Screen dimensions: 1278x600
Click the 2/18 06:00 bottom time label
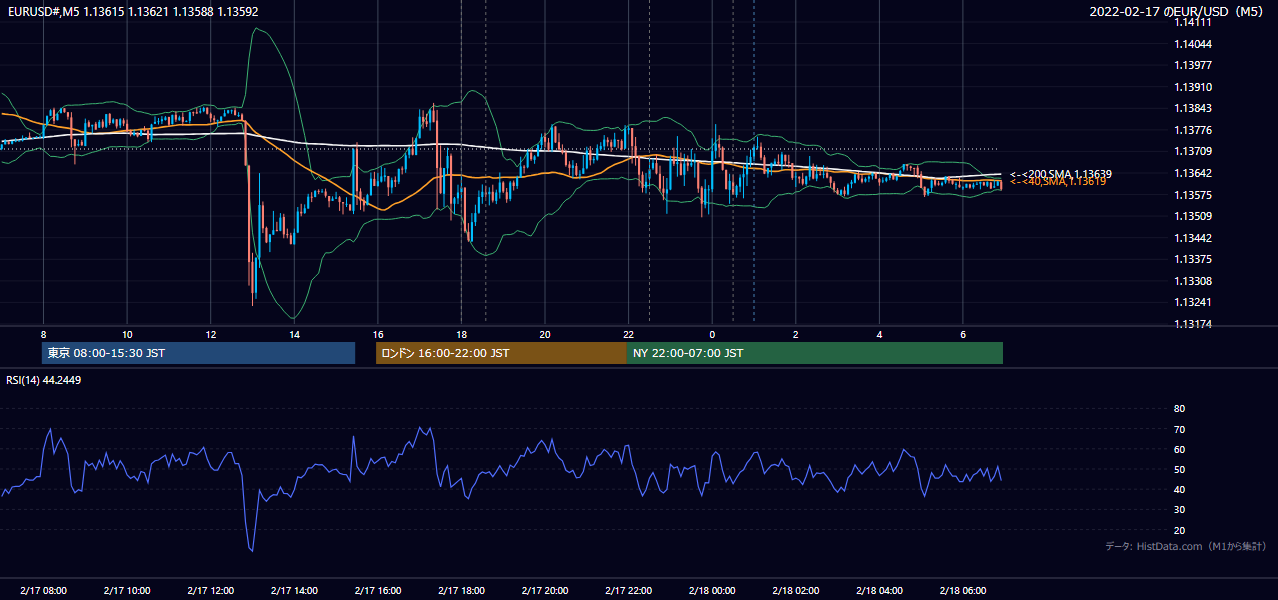click(x=962, y=591)
